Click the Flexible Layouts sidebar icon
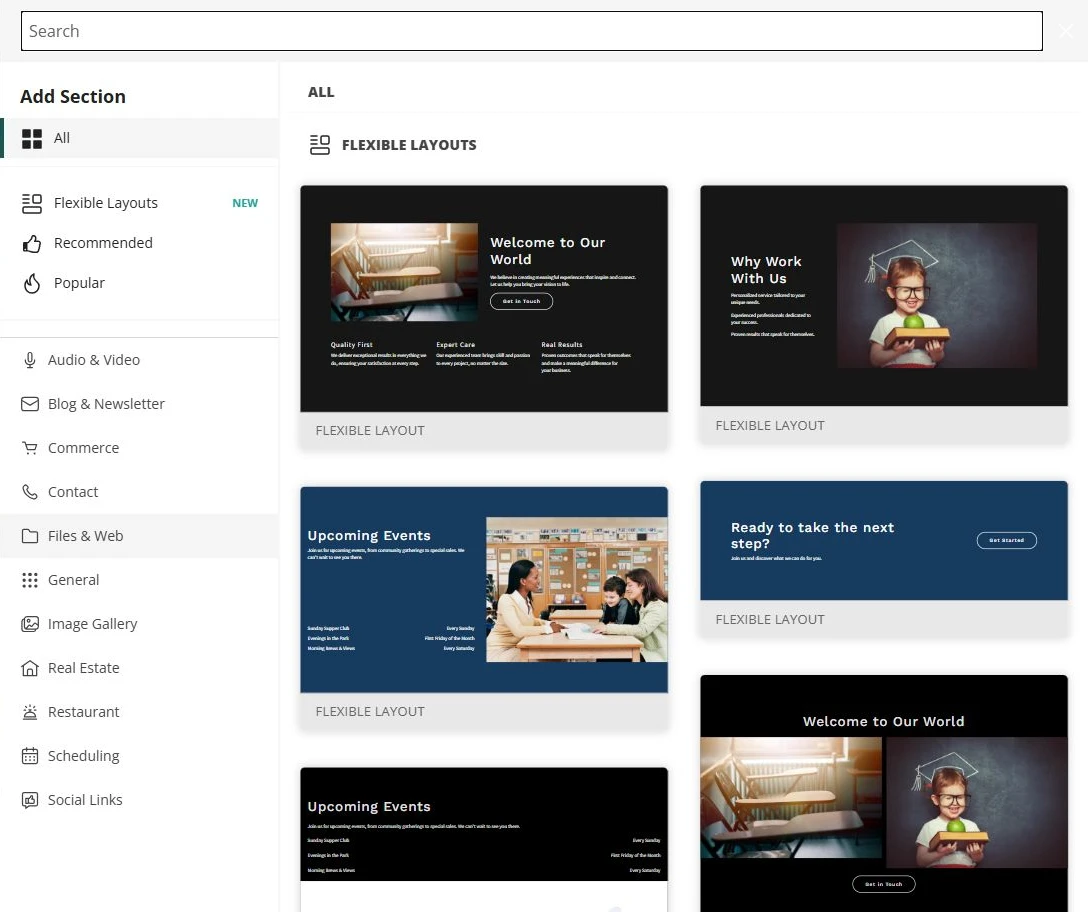 [x=31, y=203]
